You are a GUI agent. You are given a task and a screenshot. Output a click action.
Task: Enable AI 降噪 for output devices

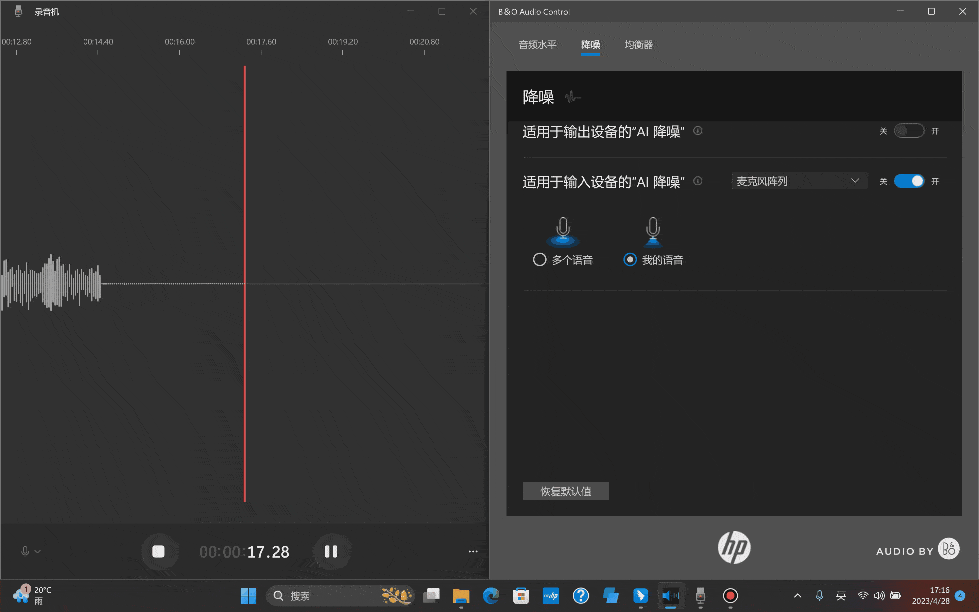pos(908,131)
